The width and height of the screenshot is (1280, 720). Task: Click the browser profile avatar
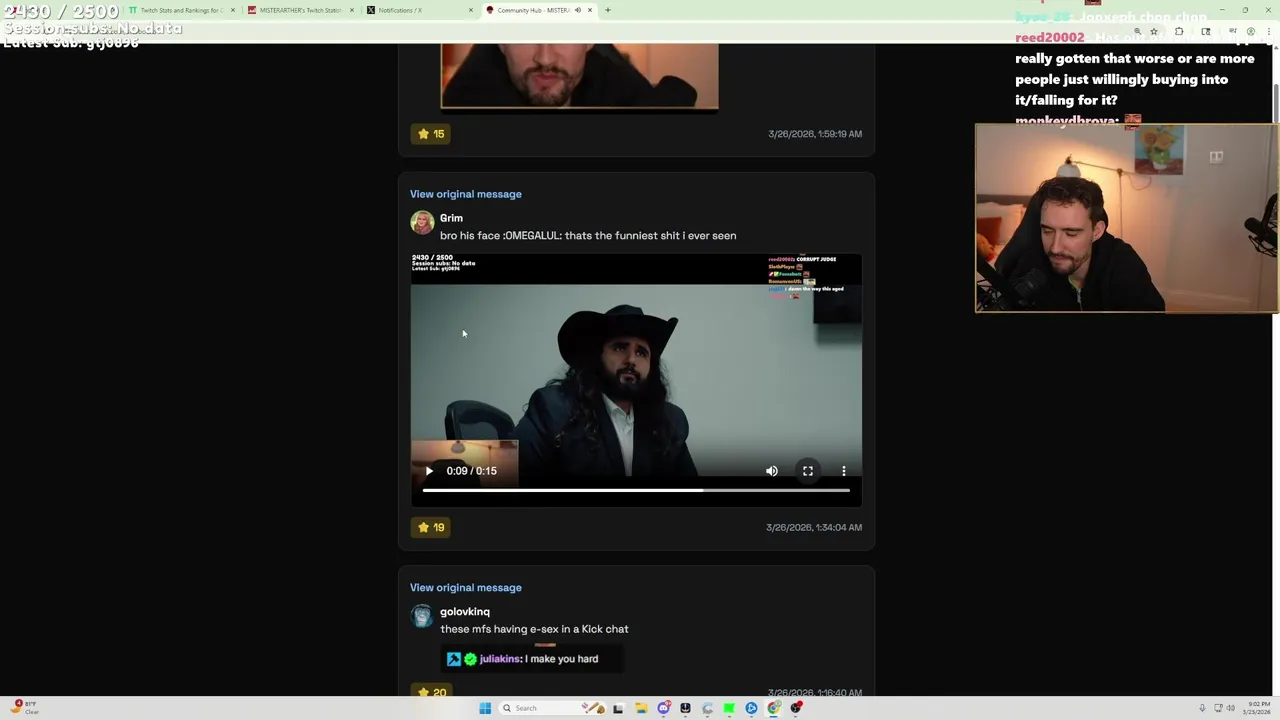coord(1250,32)
